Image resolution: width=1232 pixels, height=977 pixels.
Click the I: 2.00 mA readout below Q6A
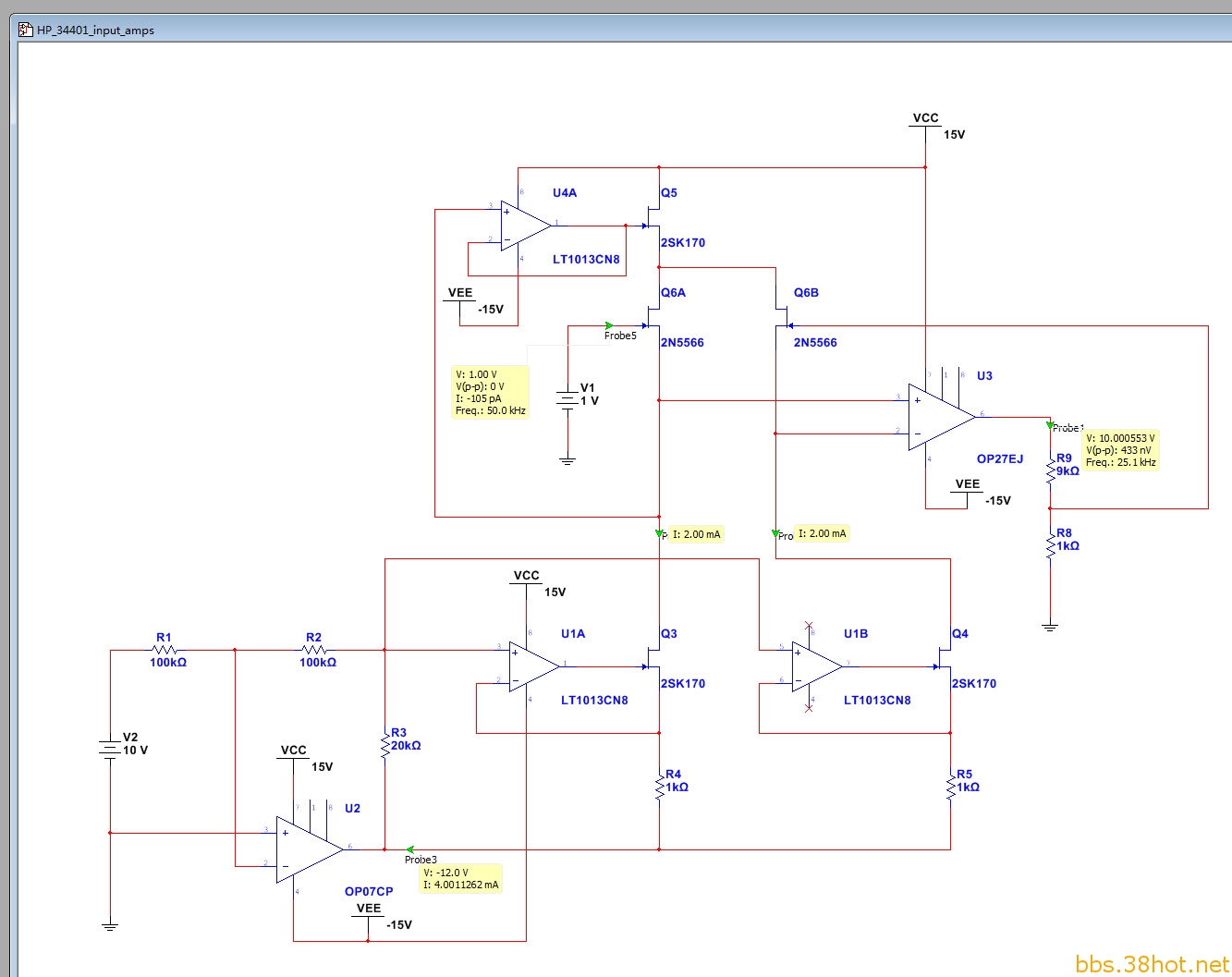(696, 534)
